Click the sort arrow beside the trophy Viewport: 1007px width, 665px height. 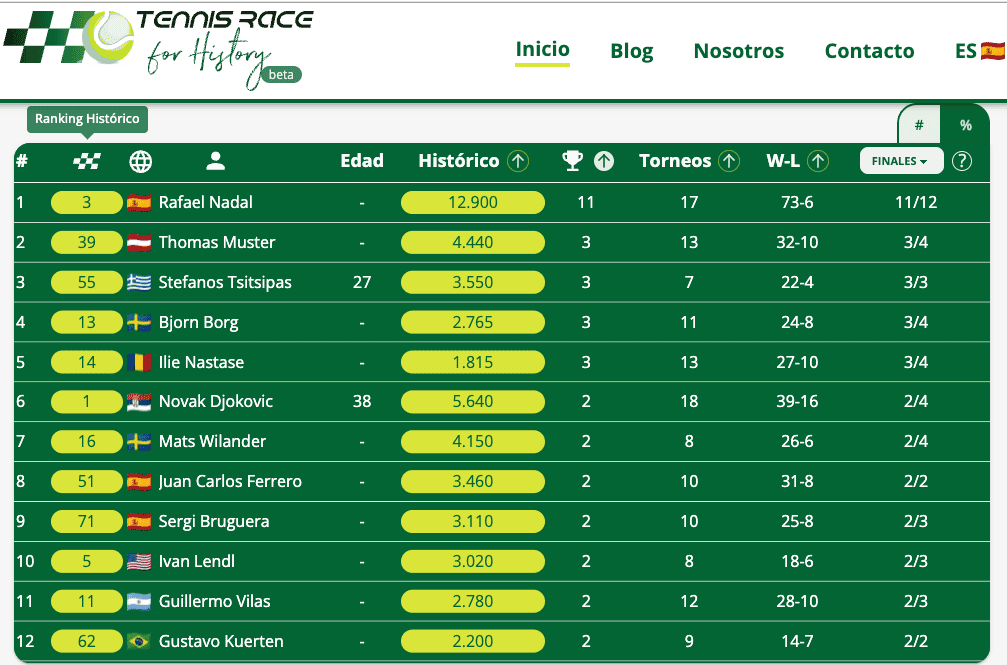click(604, 161)
